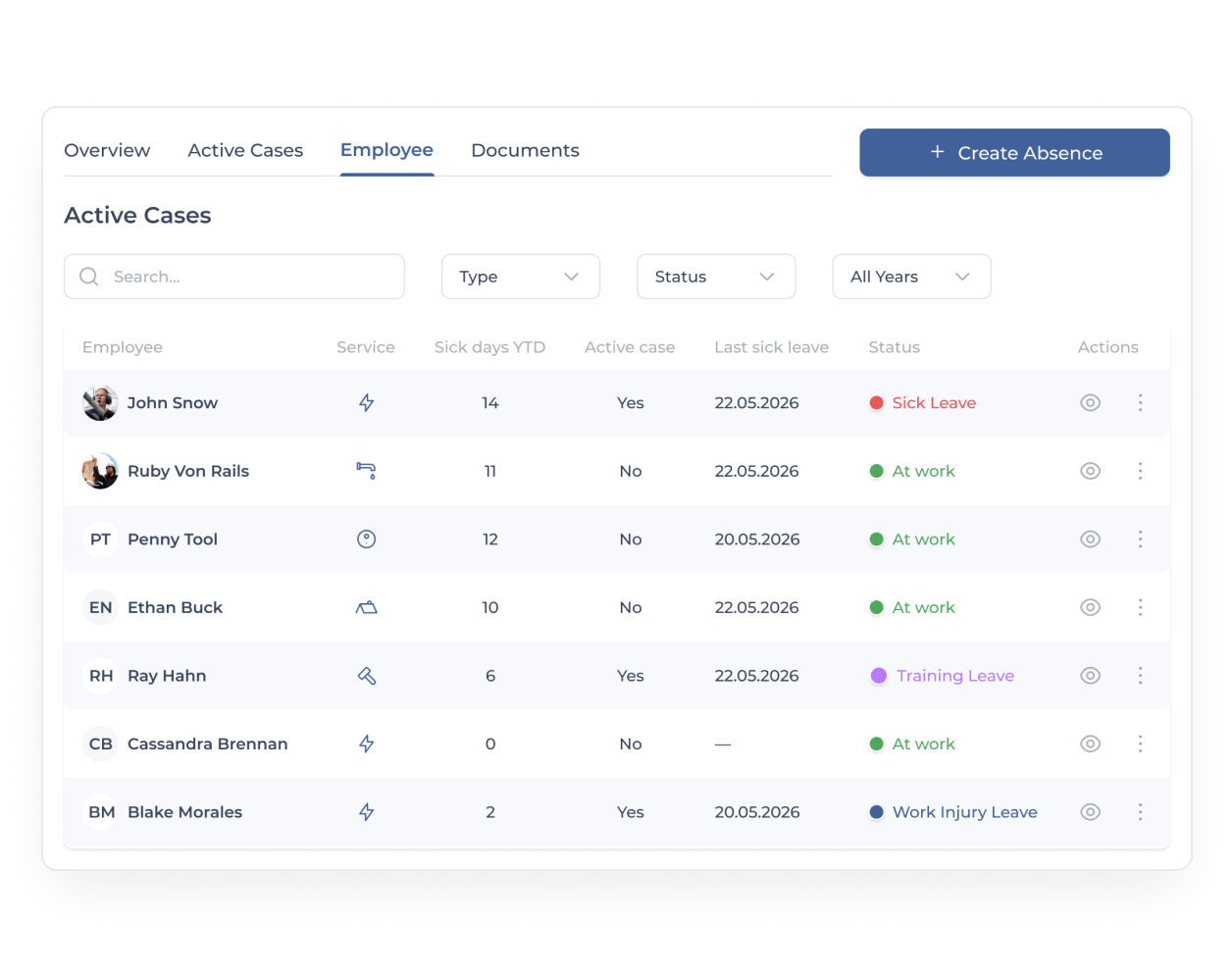Open the three-dot menu for Penny Tool
1232x977 pixels.
pyautogui.click(x=1140, y=540)
